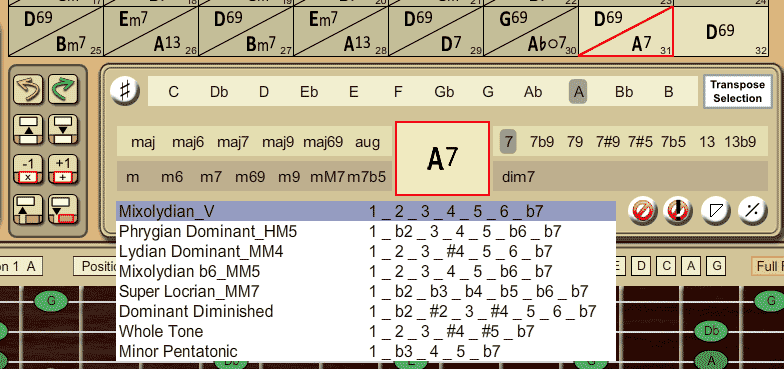
Task: Choose the m7b5 chord type
Action: (x=366, y=176)
